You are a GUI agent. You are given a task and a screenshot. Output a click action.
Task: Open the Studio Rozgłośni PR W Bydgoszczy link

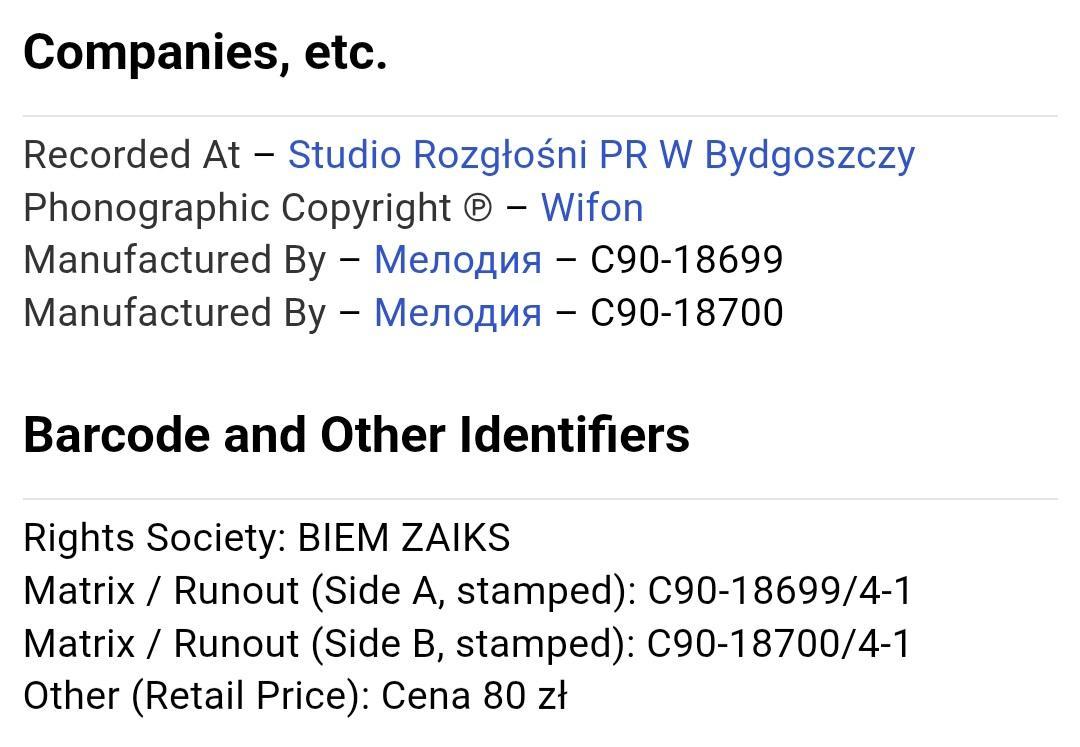(x=601, y=155)
